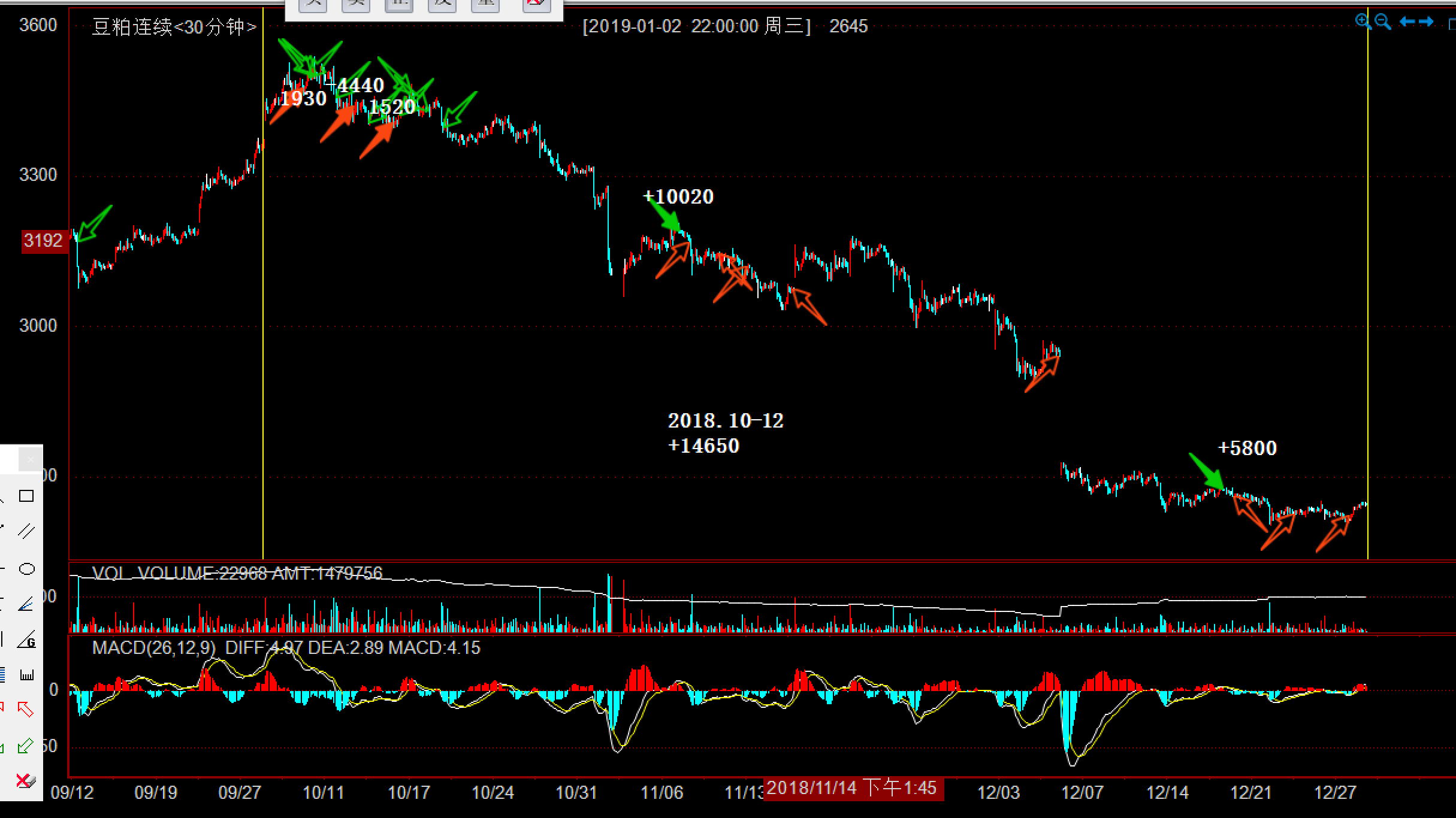Click the 10/31 date axis label
The width and height of the screenshot is (1456, 818).
point(576,793)
